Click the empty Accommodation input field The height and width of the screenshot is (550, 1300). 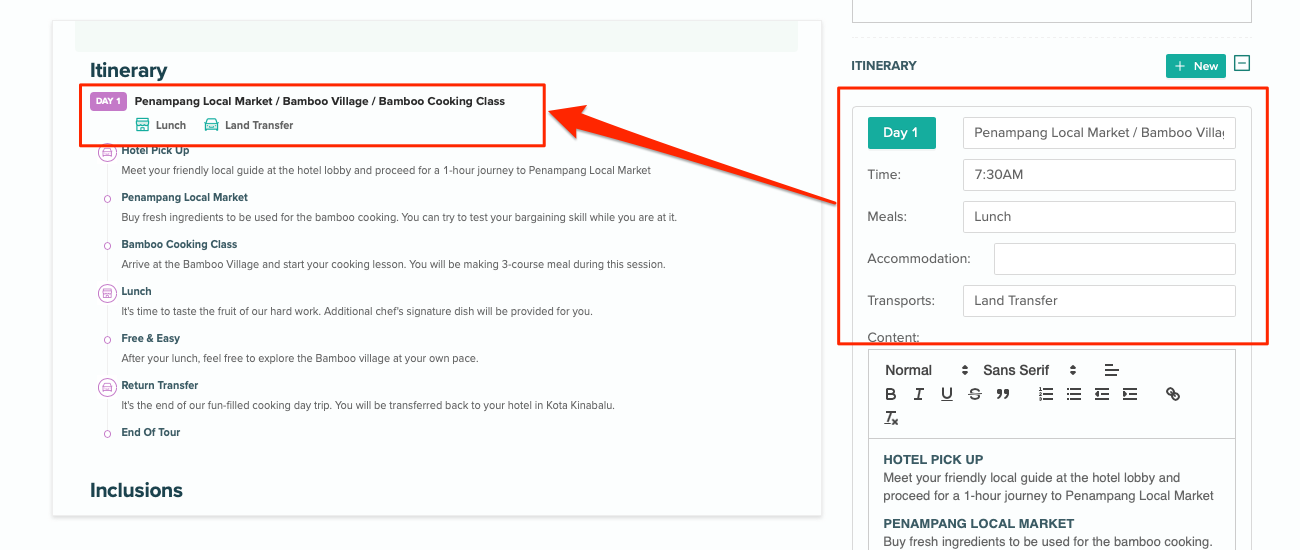coord(1114,259)
